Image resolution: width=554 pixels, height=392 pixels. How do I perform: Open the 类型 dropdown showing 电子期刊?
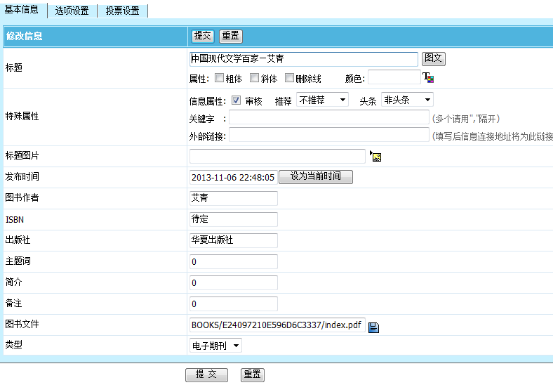coord(215,345)
